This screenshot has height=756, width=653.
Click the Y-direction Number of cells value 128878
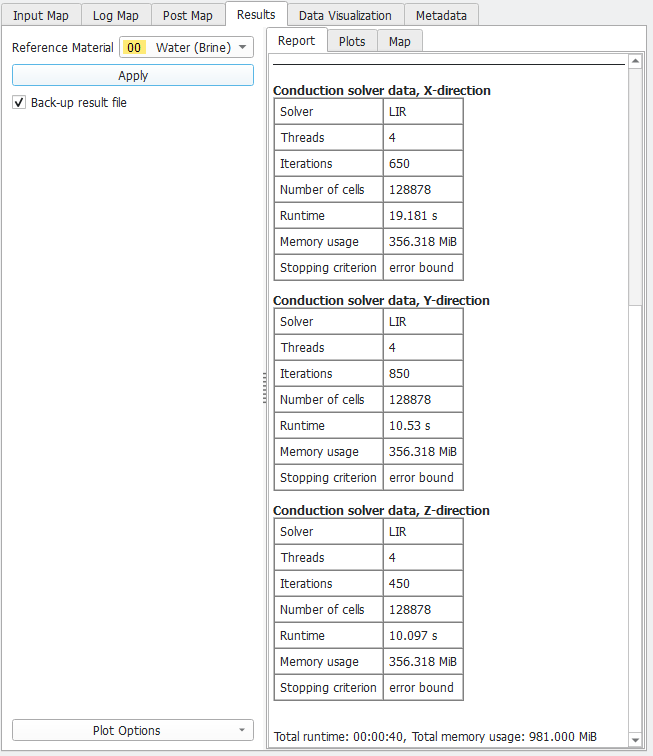410,400
